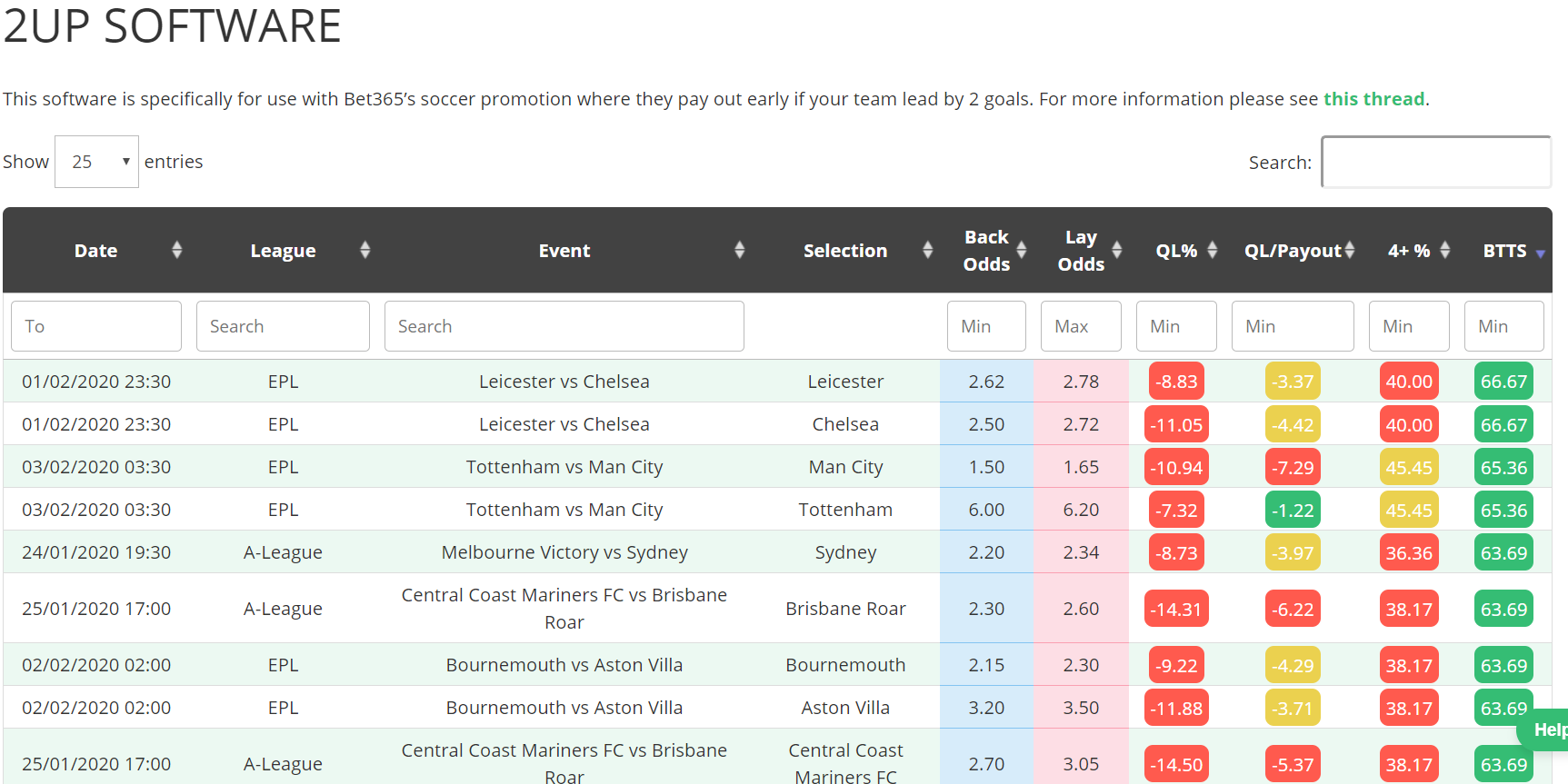The width and height of the screenshot is (1568, 784).
Task: Click the League search filter field
Action: coord(283,326)
